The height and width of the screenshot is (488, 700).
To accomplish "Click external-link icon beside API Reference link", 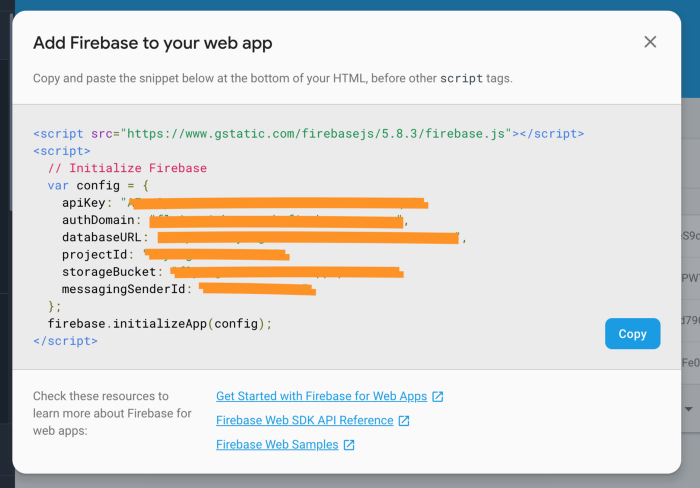I will pyautogui.click(x=404, y=421).
